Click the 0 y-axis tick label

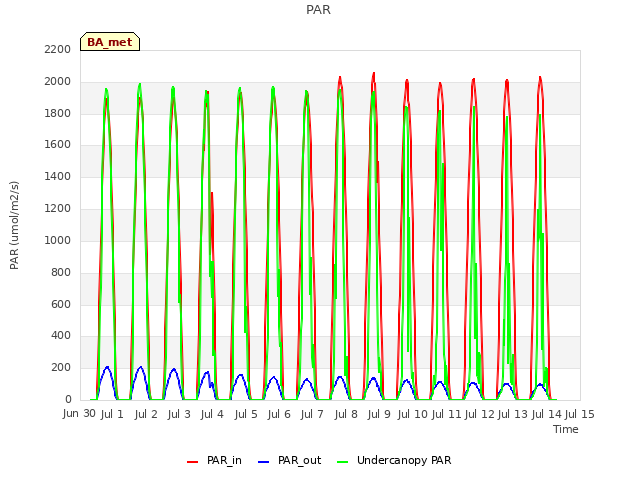click(x=68, y=400)
